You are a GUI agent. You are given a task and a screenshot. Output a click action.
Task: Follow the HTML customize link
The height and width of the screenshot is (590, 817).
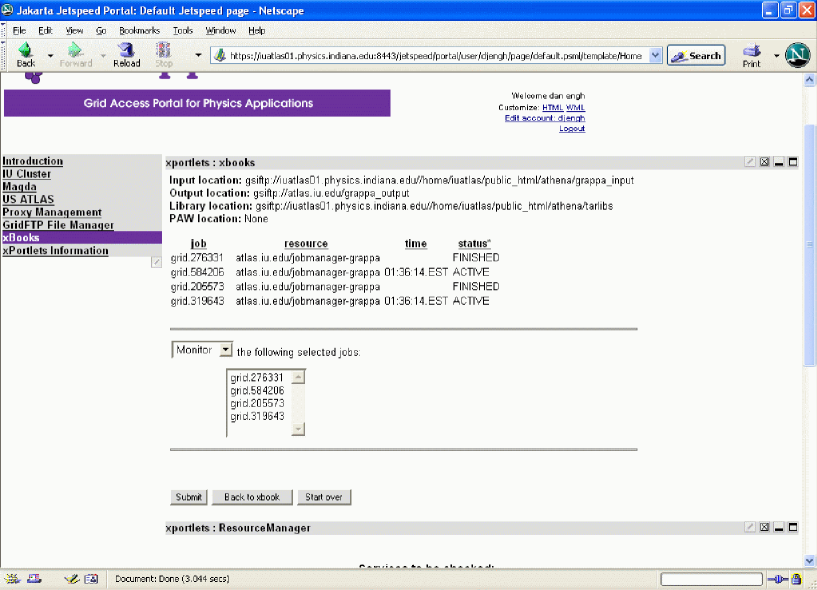(x=552, y=107)
